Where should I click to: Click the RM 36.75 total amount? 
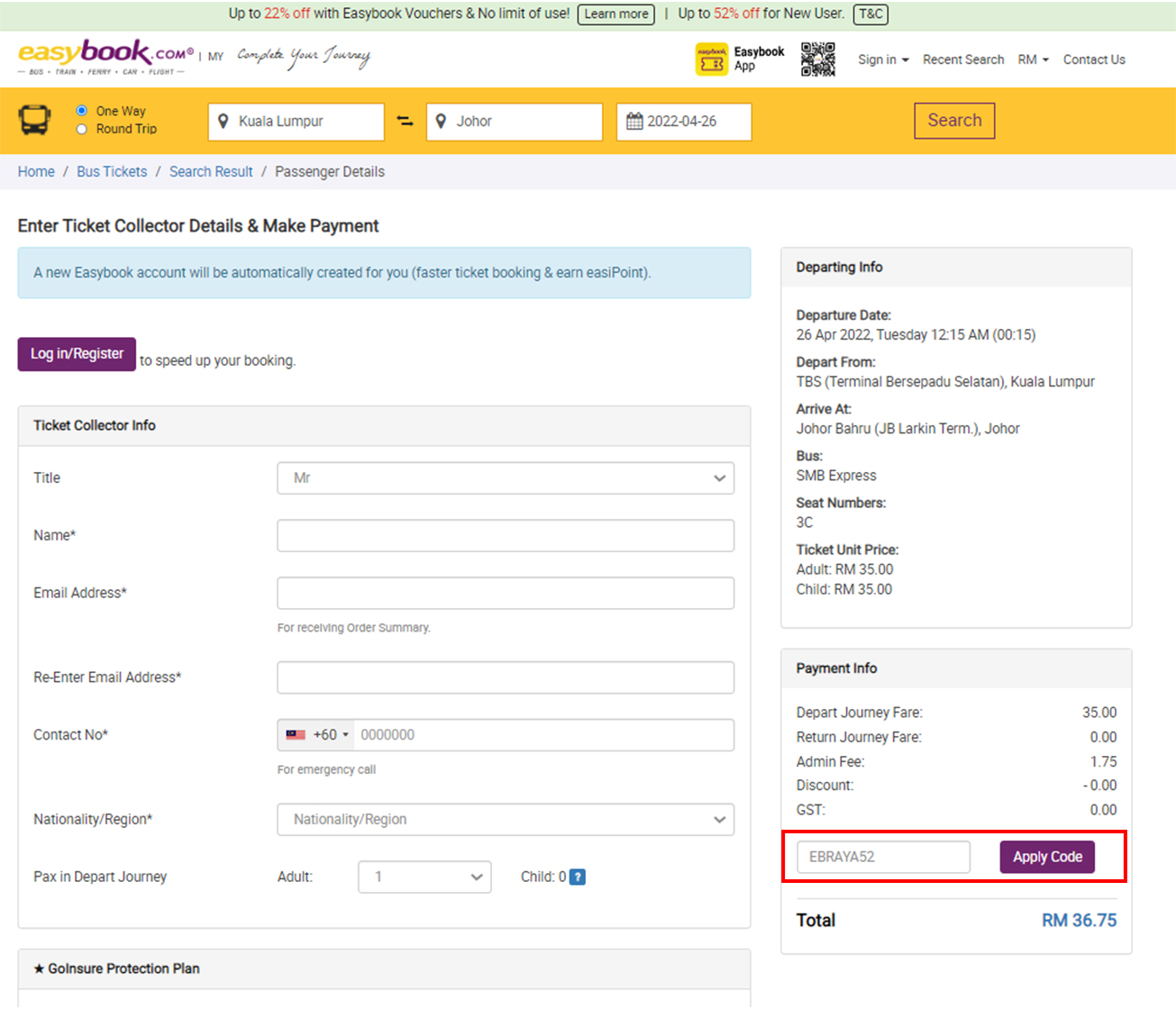point(1079,920)
